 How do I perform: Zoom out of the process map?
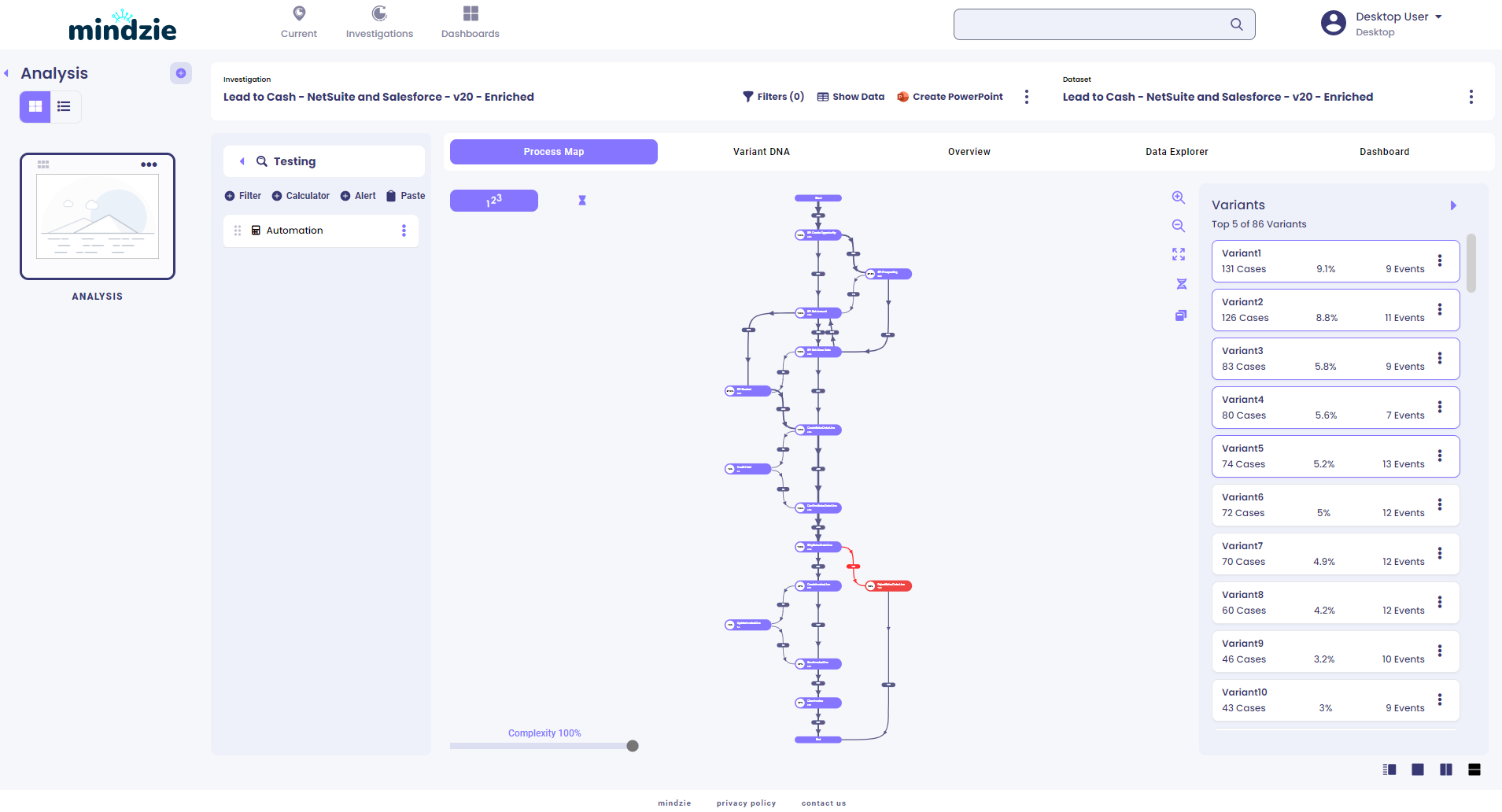pyautogui.click(x=1178, y=226)
